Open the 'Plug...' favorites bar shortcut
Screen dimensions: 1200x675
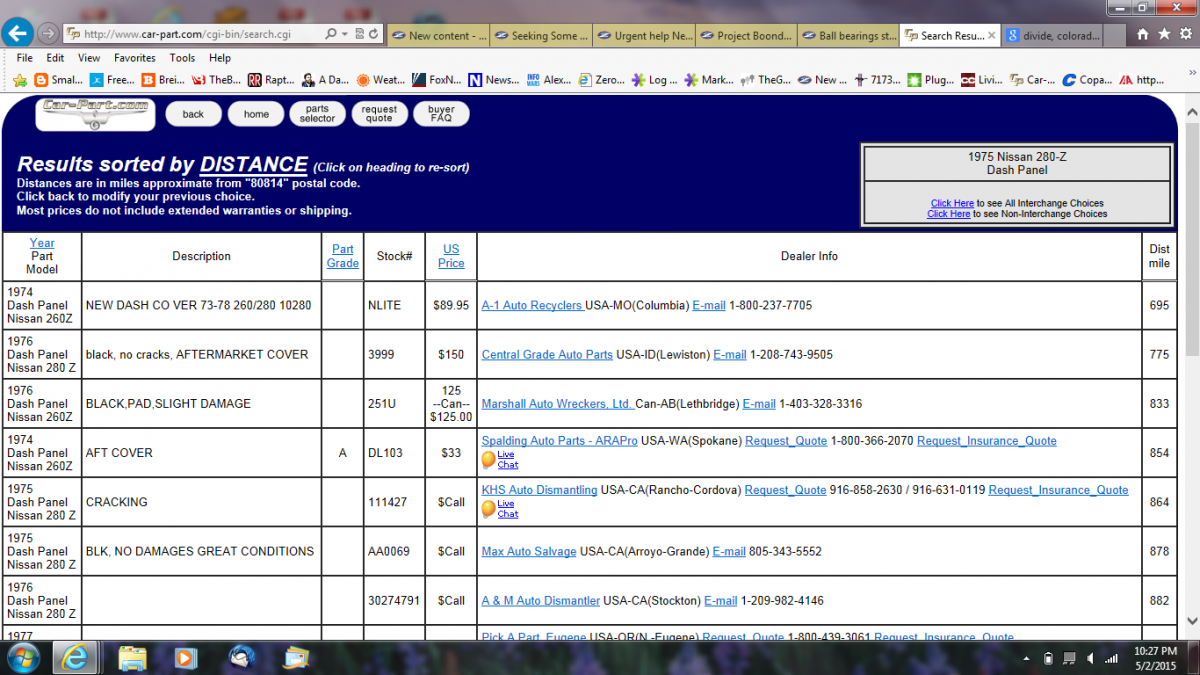tap(930, 80)
